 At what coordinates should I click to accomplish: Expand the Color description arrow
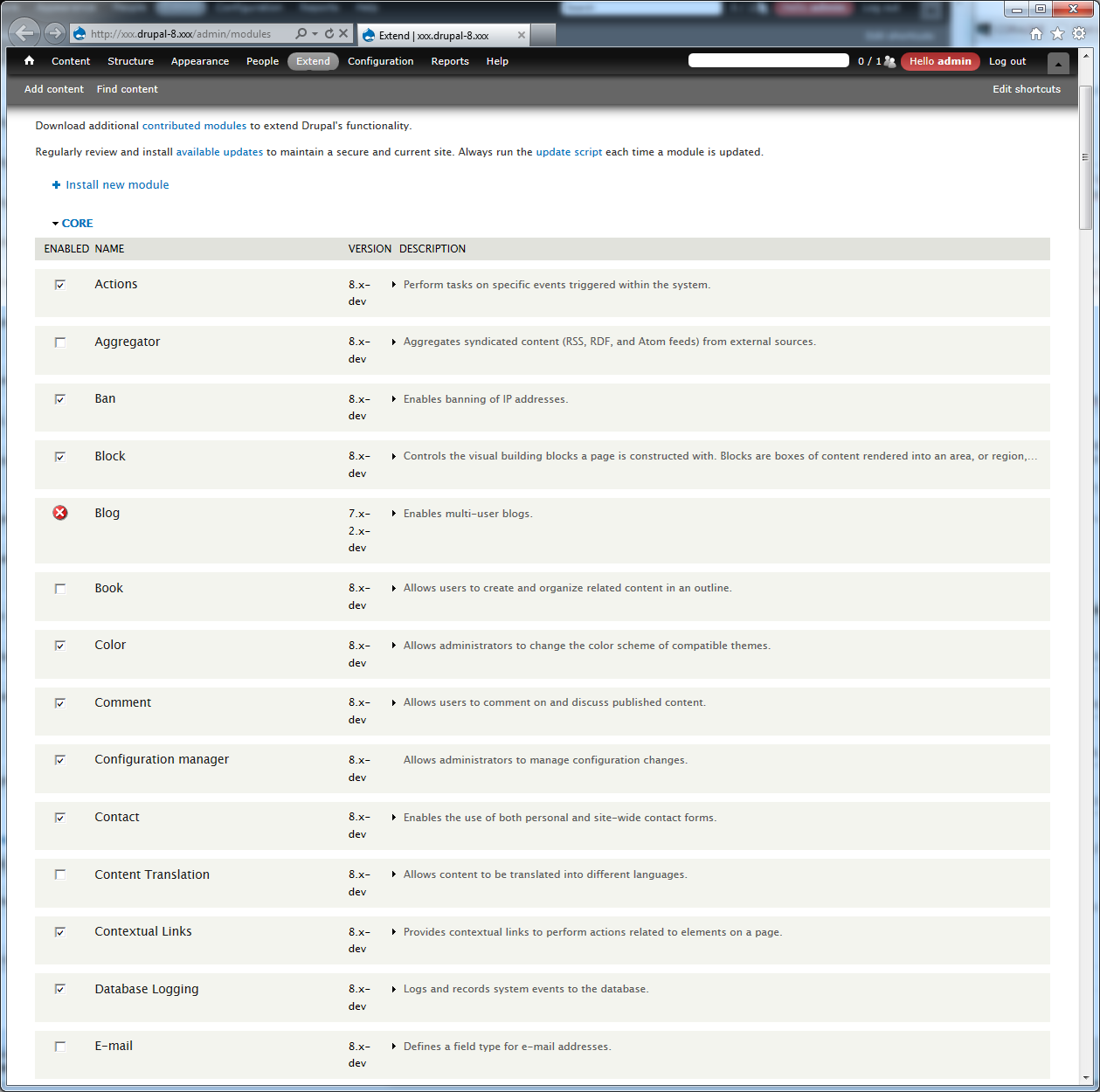[394, 646]
